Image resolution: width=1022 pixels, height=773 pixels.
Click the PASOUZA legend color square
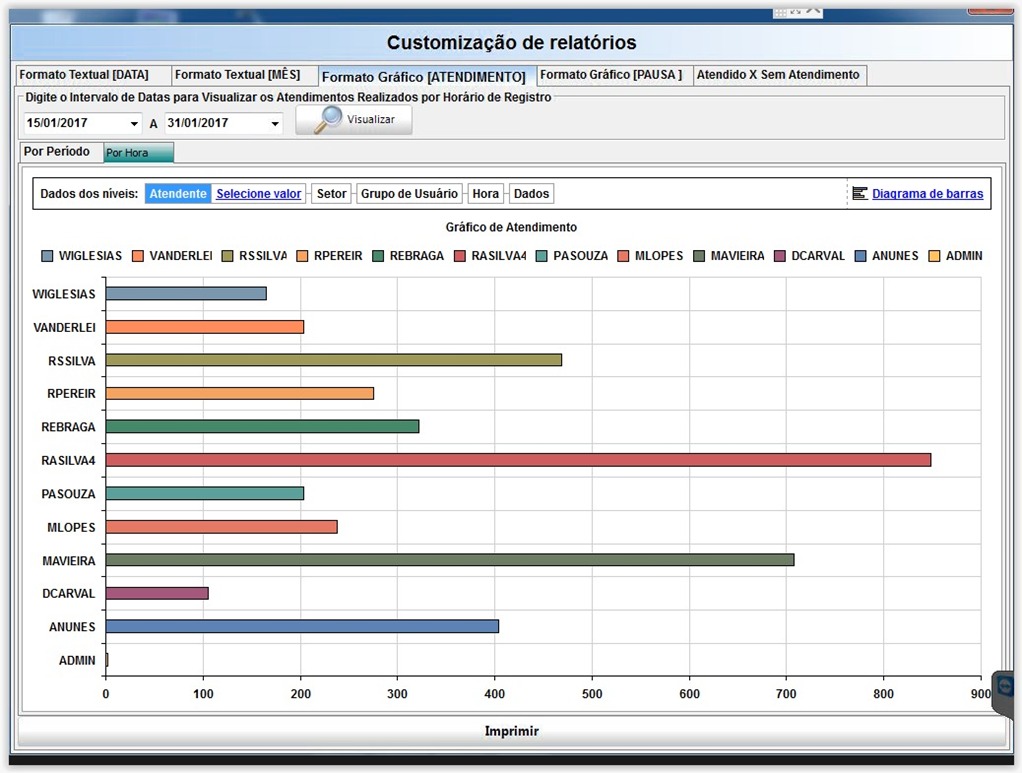tap(542, 256)
